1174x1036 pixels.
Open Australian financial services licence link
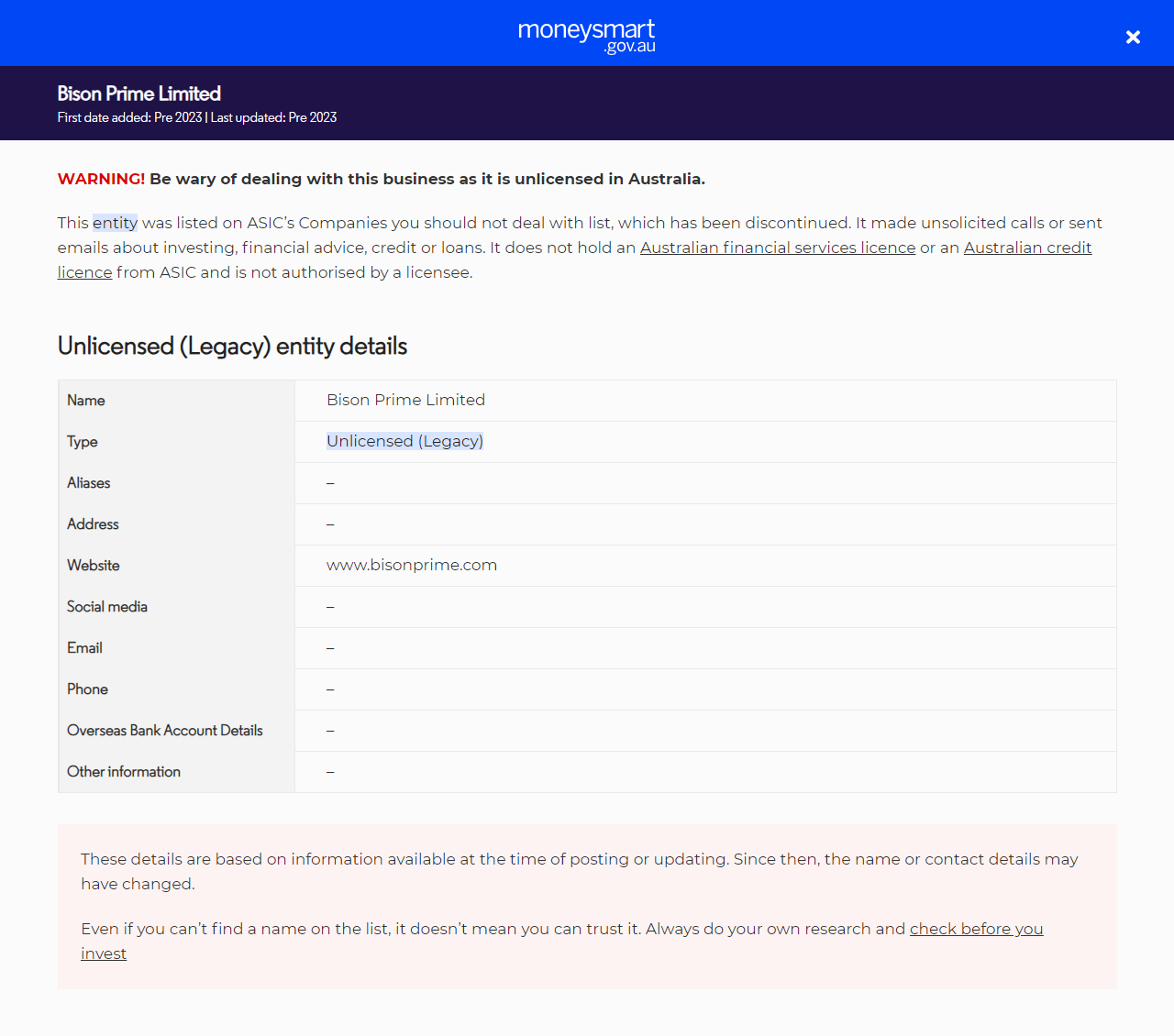pos(777,248)
